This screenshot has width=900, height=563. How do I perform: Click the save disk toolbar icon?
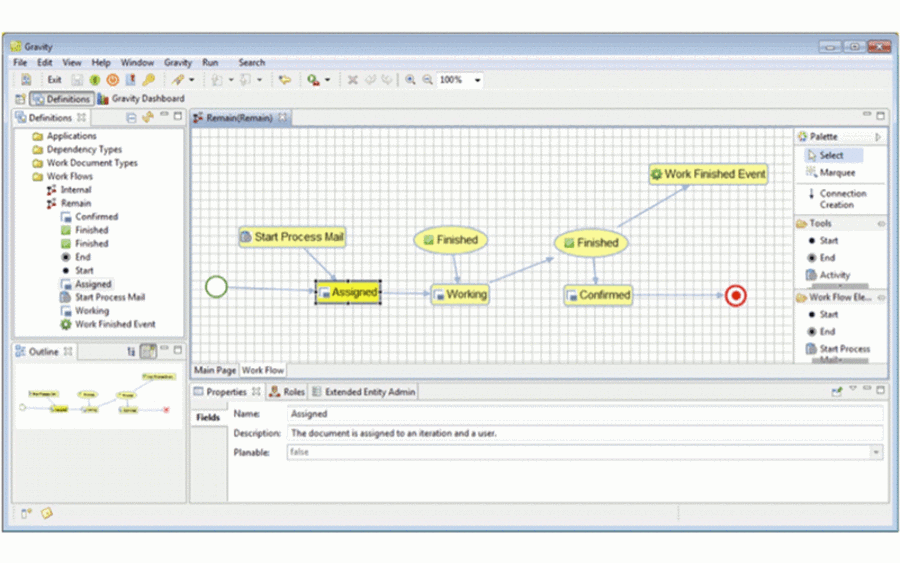pyautogui.click(x=77, y=80)
